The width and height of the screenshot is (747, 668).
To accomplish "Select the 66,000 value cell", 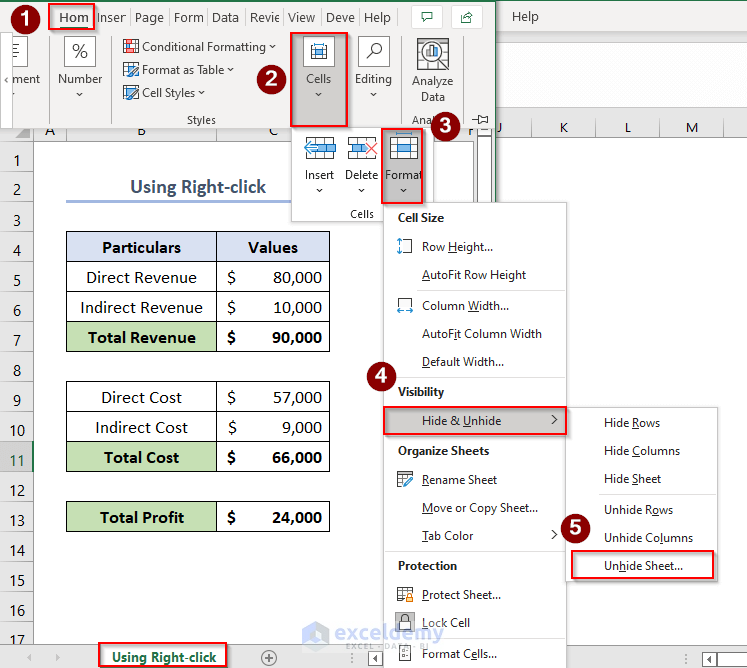I will point(273,457).
